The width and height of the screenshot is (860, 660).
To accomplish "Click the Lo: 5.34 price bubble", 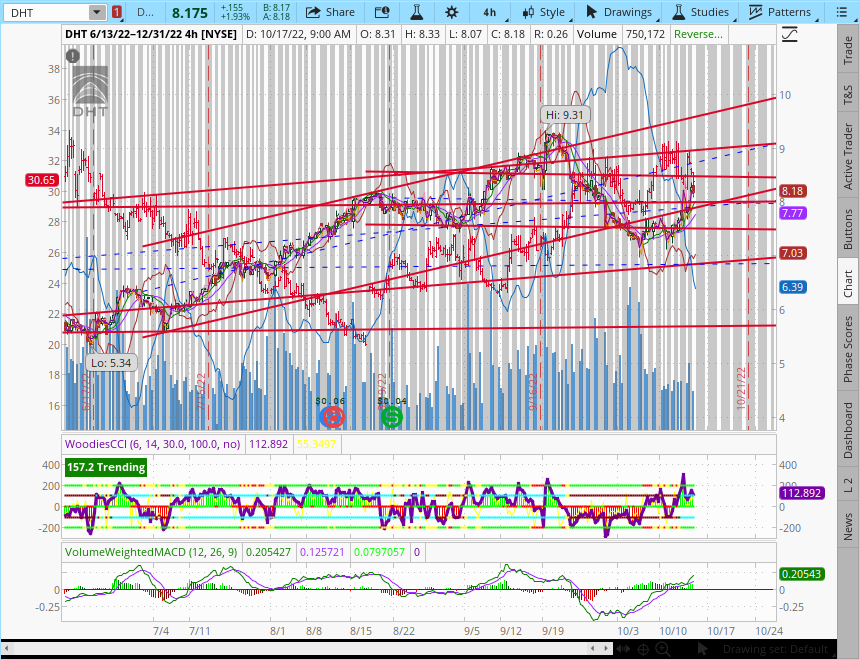I will (x=111, y=363).
